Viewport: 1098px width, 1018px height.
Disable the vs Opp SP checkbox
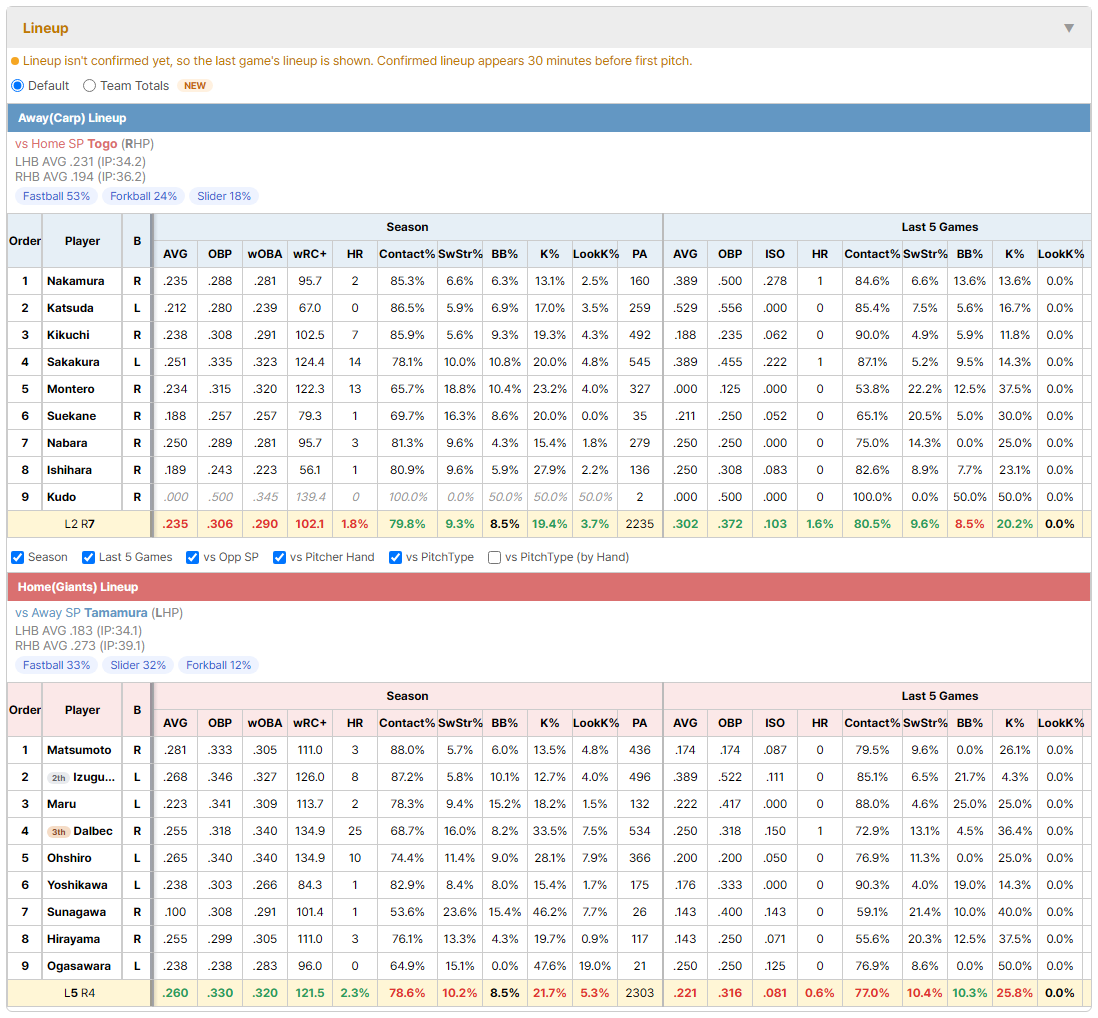pyautogui.click(x=193, y=557)
